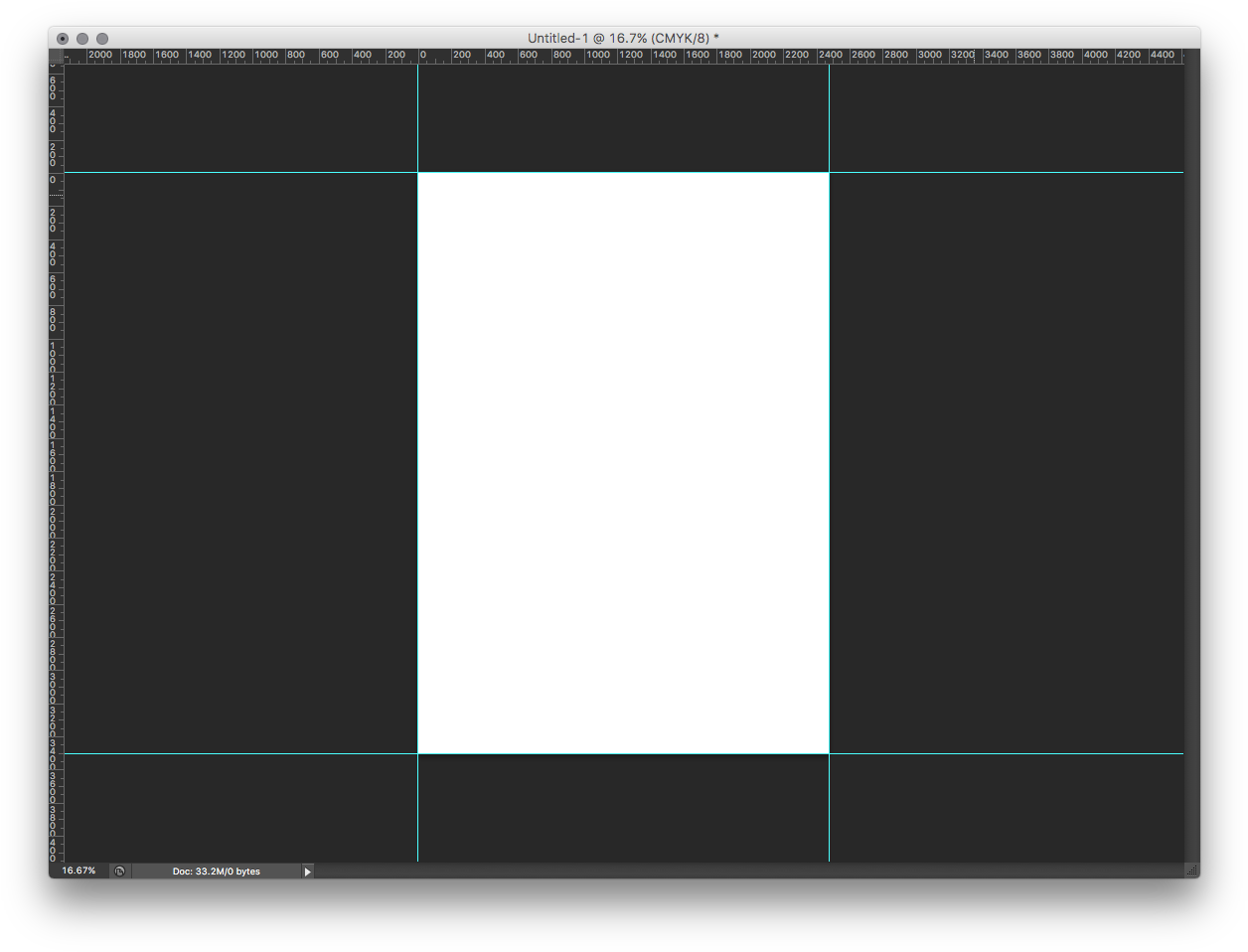Click the status bar icon beside zoom percentage

pyautogui.click(x=120, y=872)
